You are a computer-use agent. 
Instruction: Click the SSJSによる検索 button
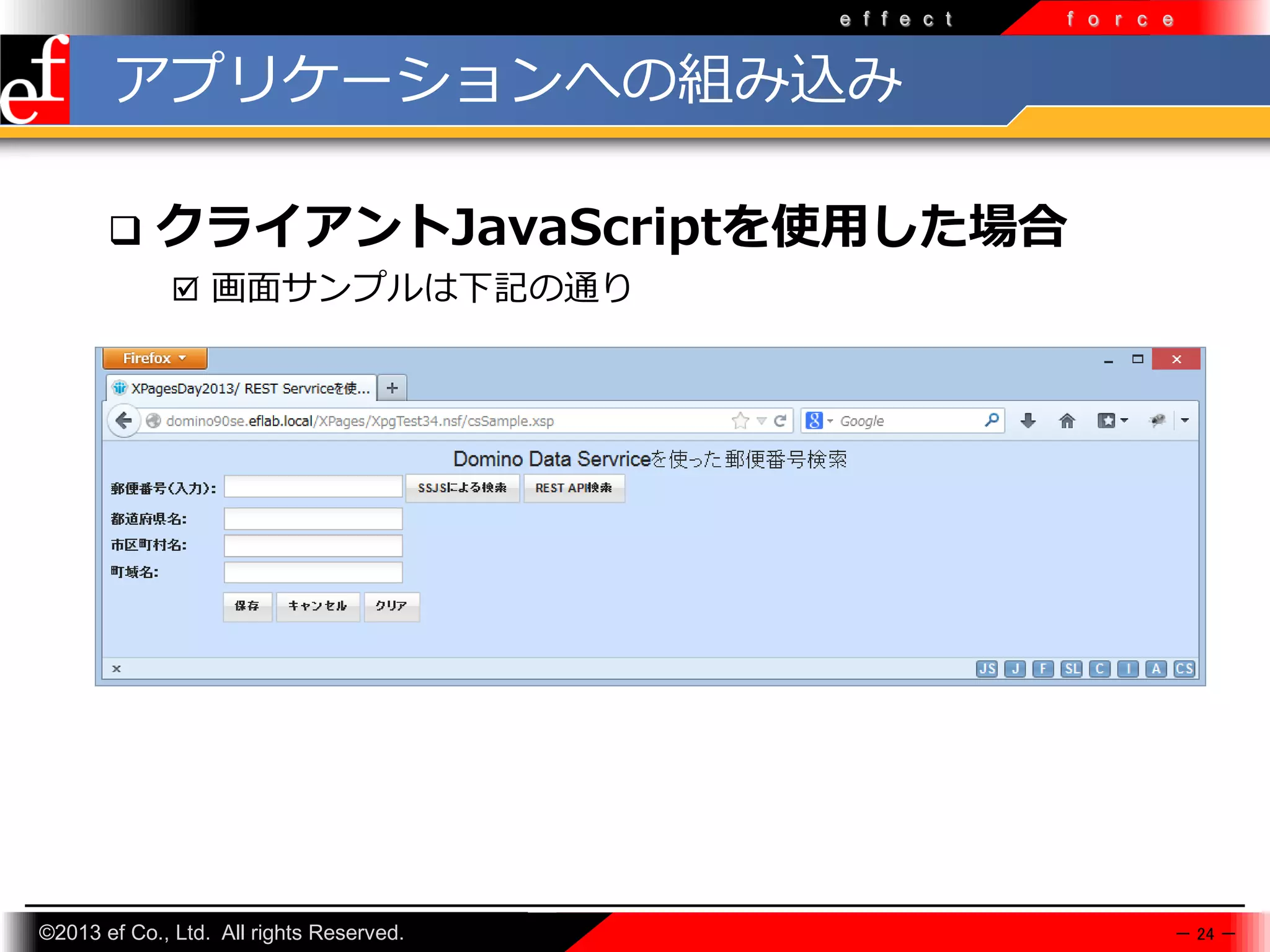point(463,488)
